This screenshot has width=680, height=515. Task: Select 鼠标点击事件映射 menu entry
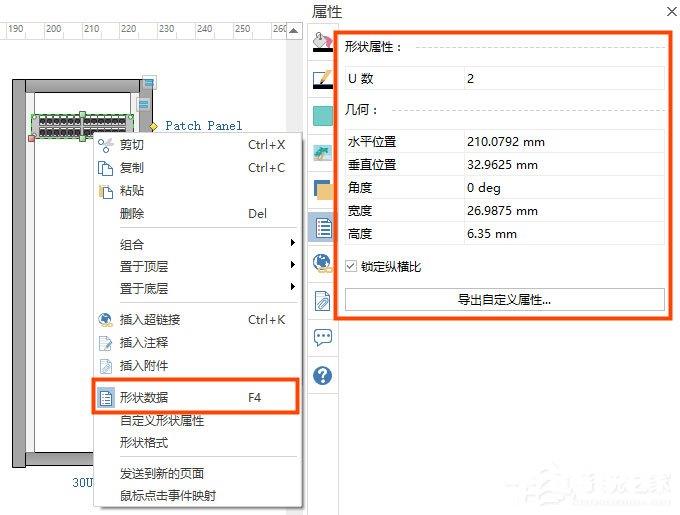click(197, 495)
